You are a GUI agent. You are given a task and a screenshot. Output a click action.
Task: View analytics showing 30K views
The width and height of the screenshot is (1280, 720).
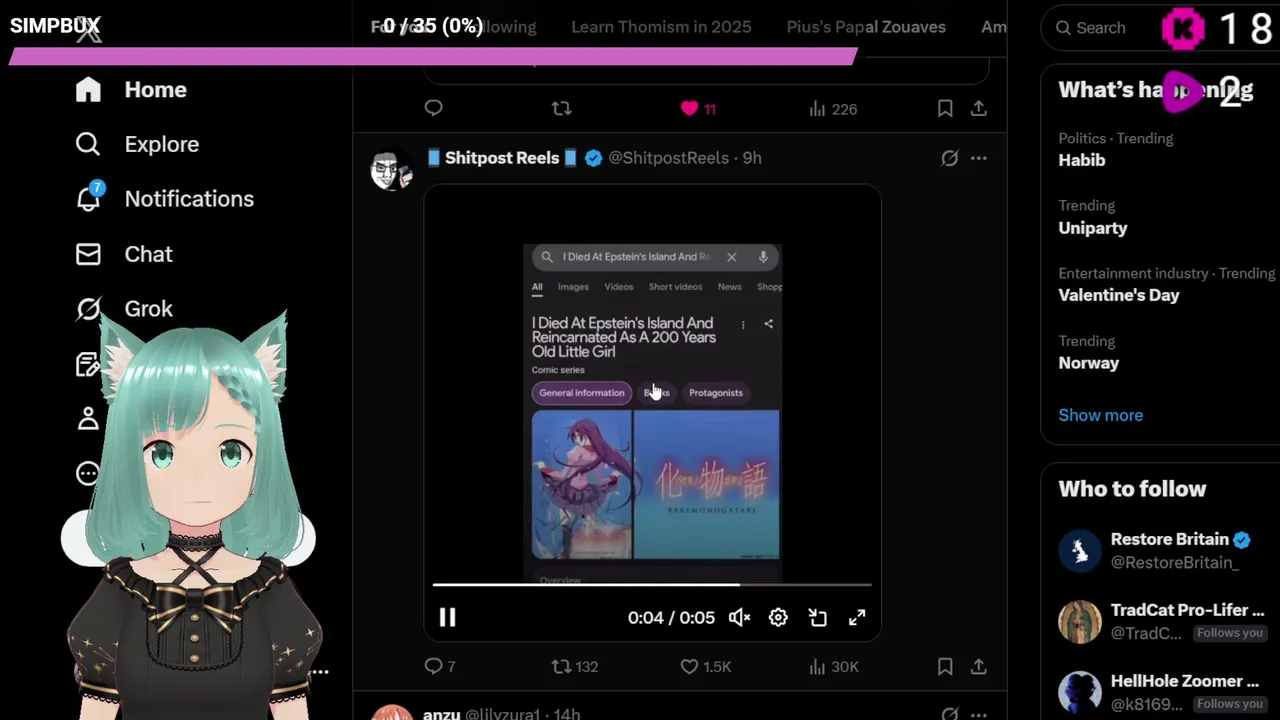coord(833,666)
